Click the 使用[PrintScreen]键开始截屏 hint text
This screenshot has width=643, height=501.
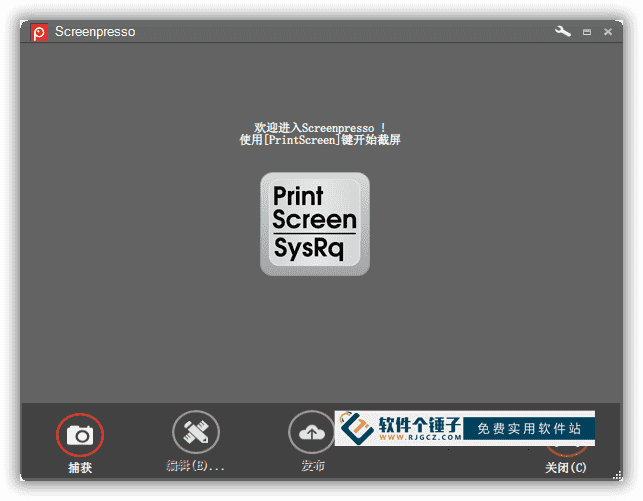tap(320, 140)
